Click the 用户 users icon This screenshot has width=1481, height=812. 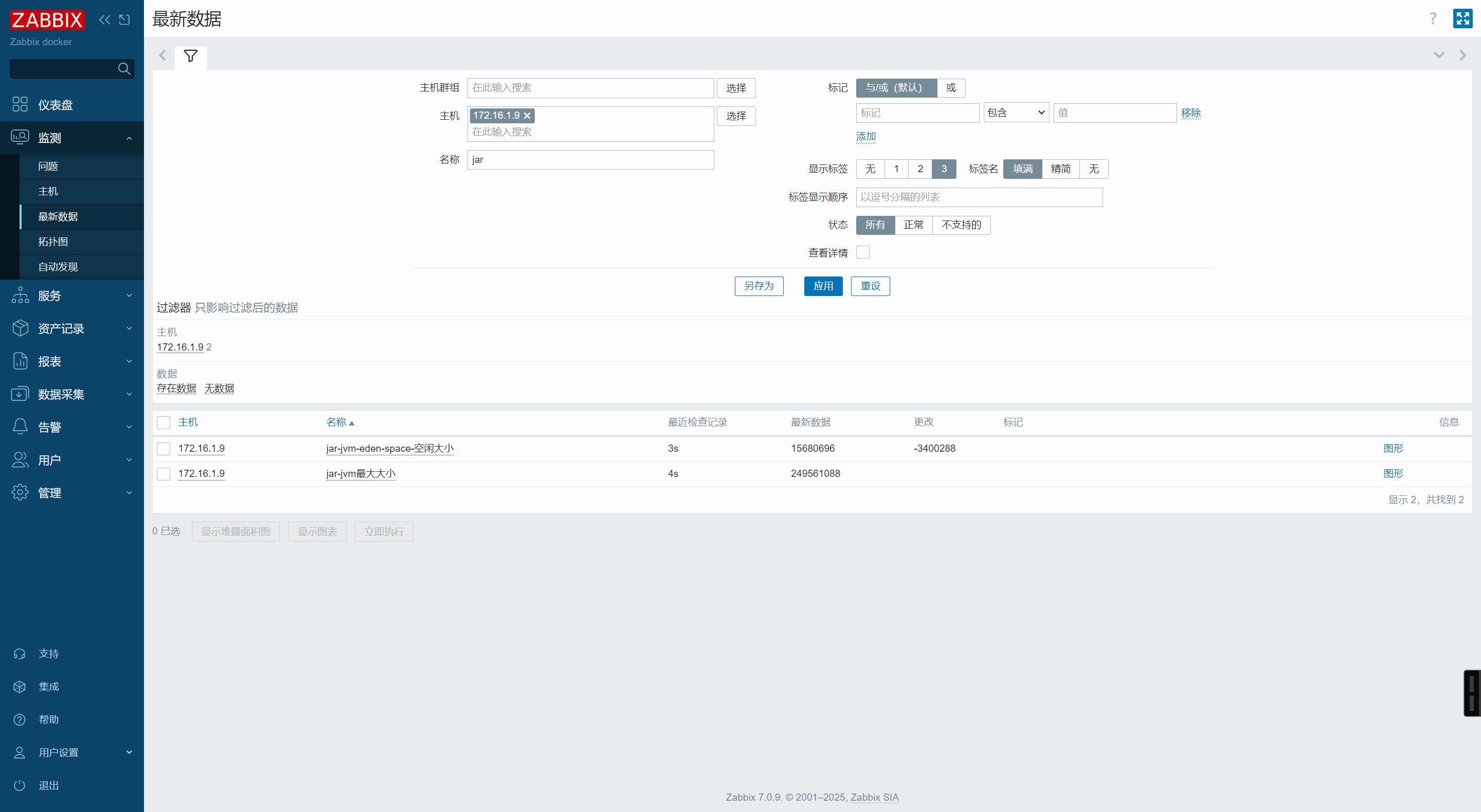click(x=20, y=460)
